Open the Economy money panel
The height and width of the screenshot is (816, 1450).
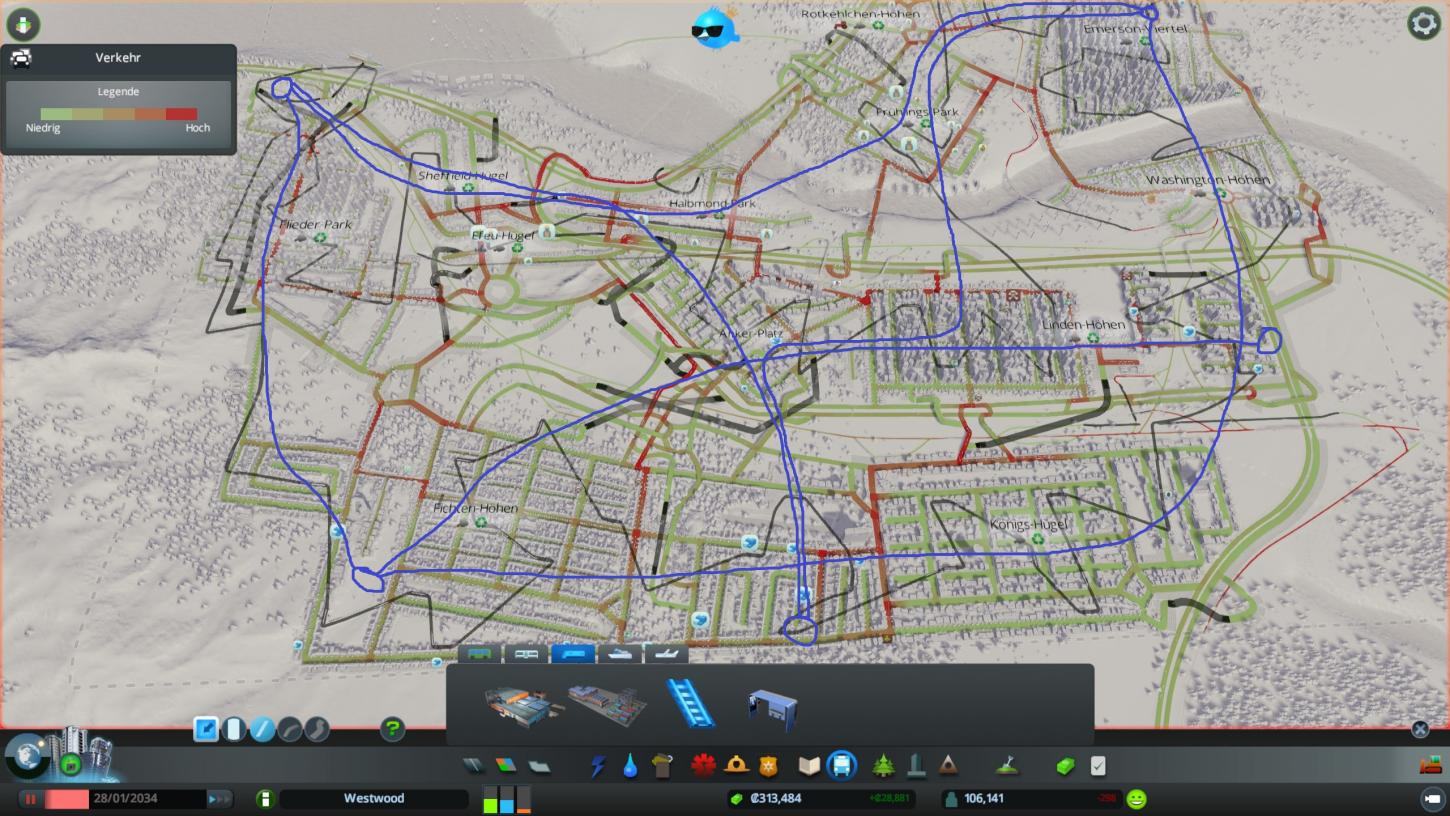1065,766
